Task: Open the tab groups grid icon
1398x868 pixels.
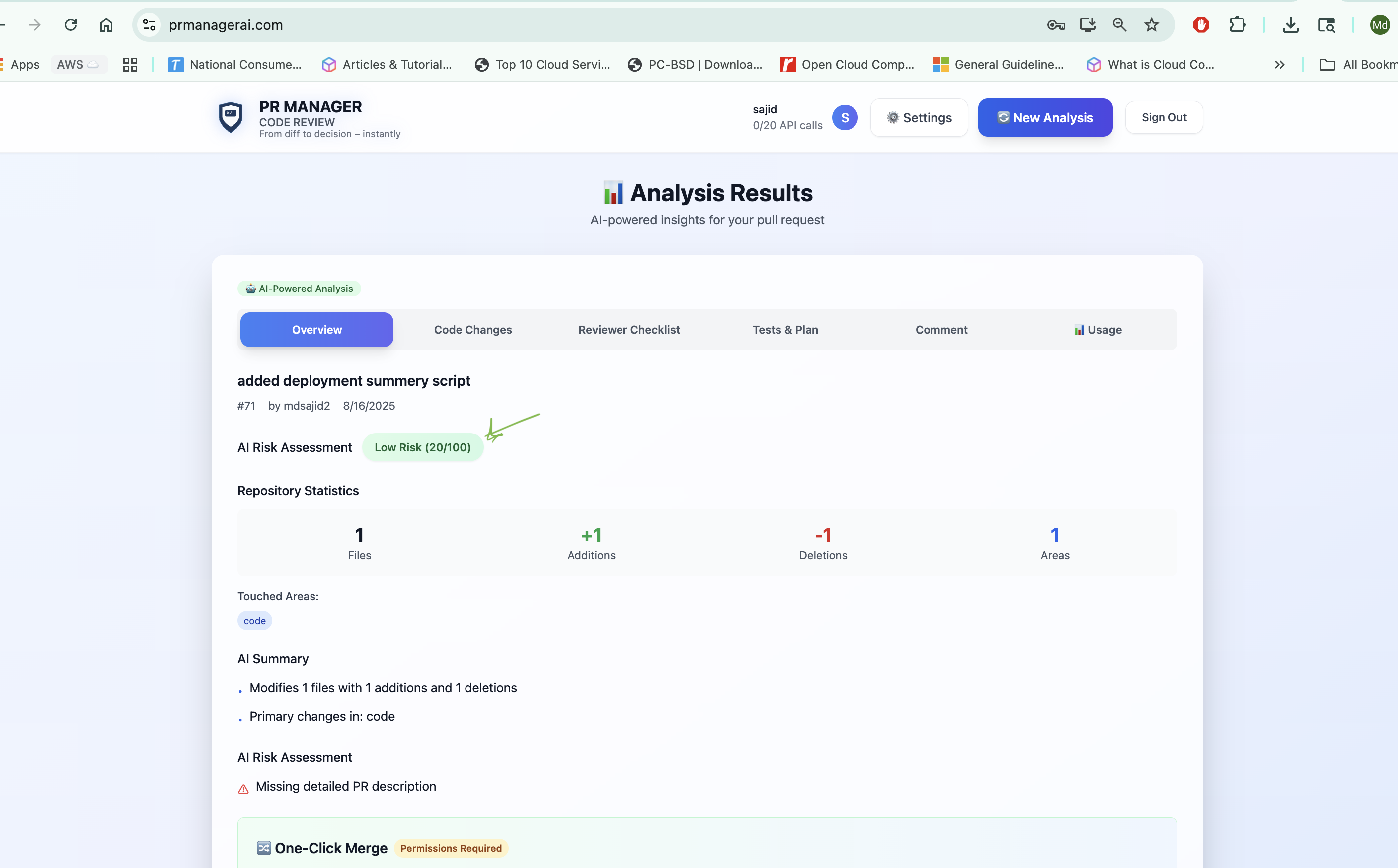Action: pos(130,64)
